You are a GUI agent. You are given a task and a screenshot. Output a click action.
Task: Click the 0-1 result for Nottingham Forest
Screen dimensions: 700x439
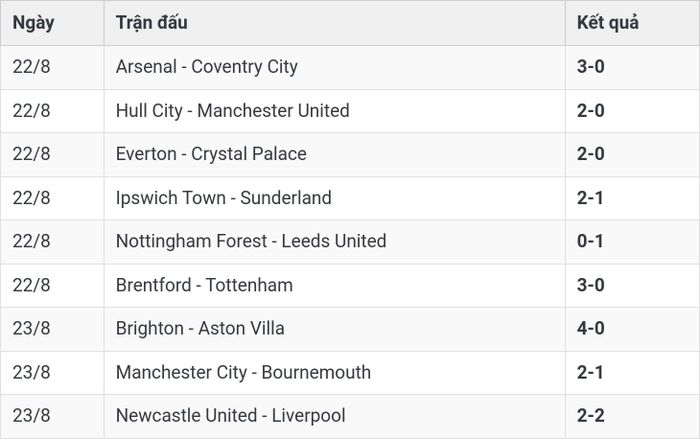click(x=590, y=241)
